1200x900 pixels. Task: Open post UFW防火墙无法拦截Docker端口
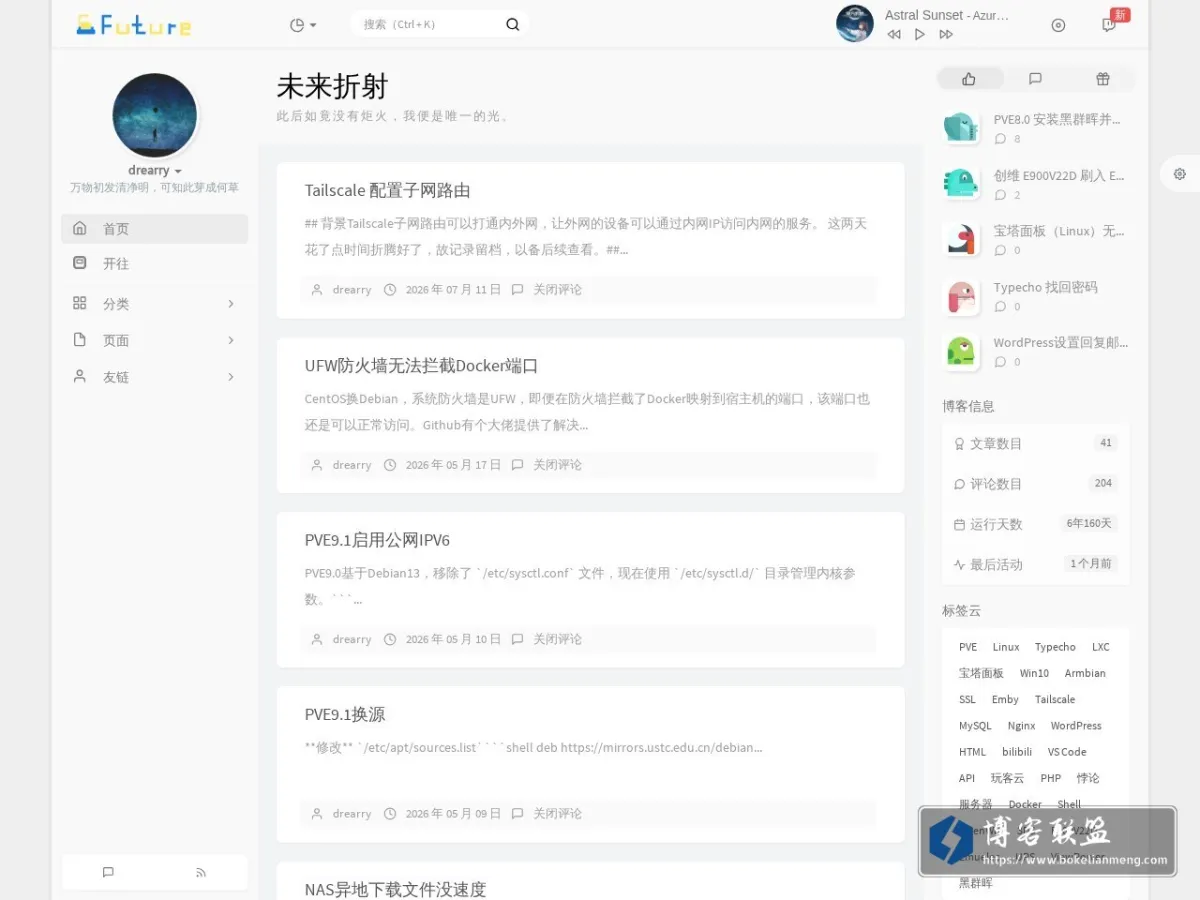421,366
